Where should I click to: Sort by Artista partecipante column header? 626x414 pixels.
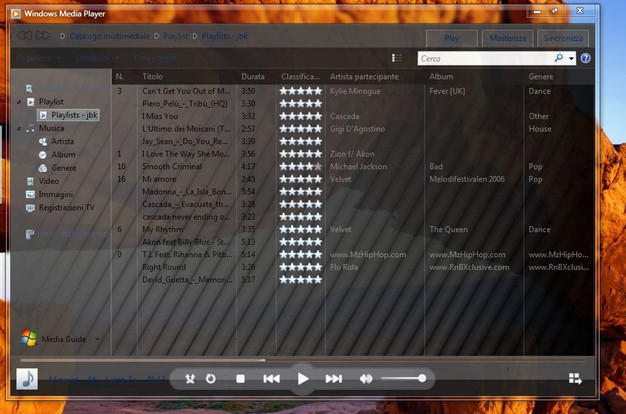pyautogui.click(x=364, y=76)
